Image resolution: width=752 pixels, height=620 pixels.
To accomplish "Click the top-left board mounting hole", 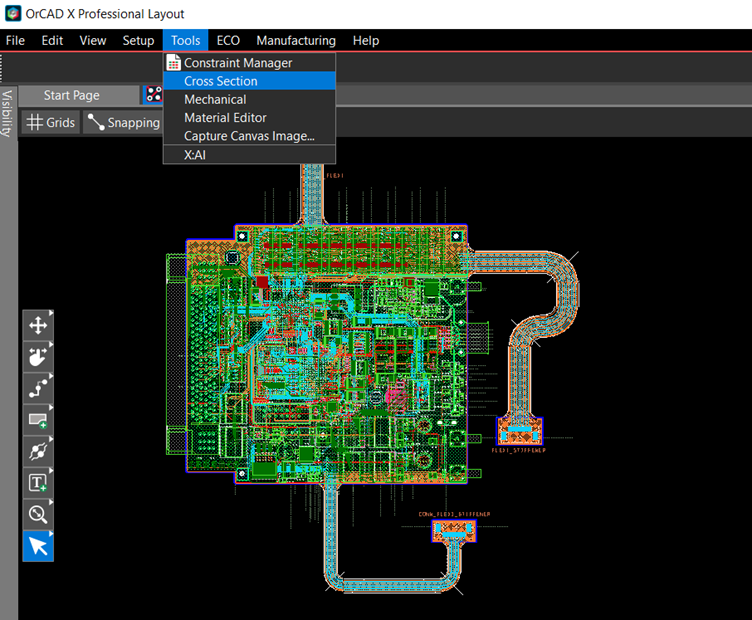I will (242, 236).
